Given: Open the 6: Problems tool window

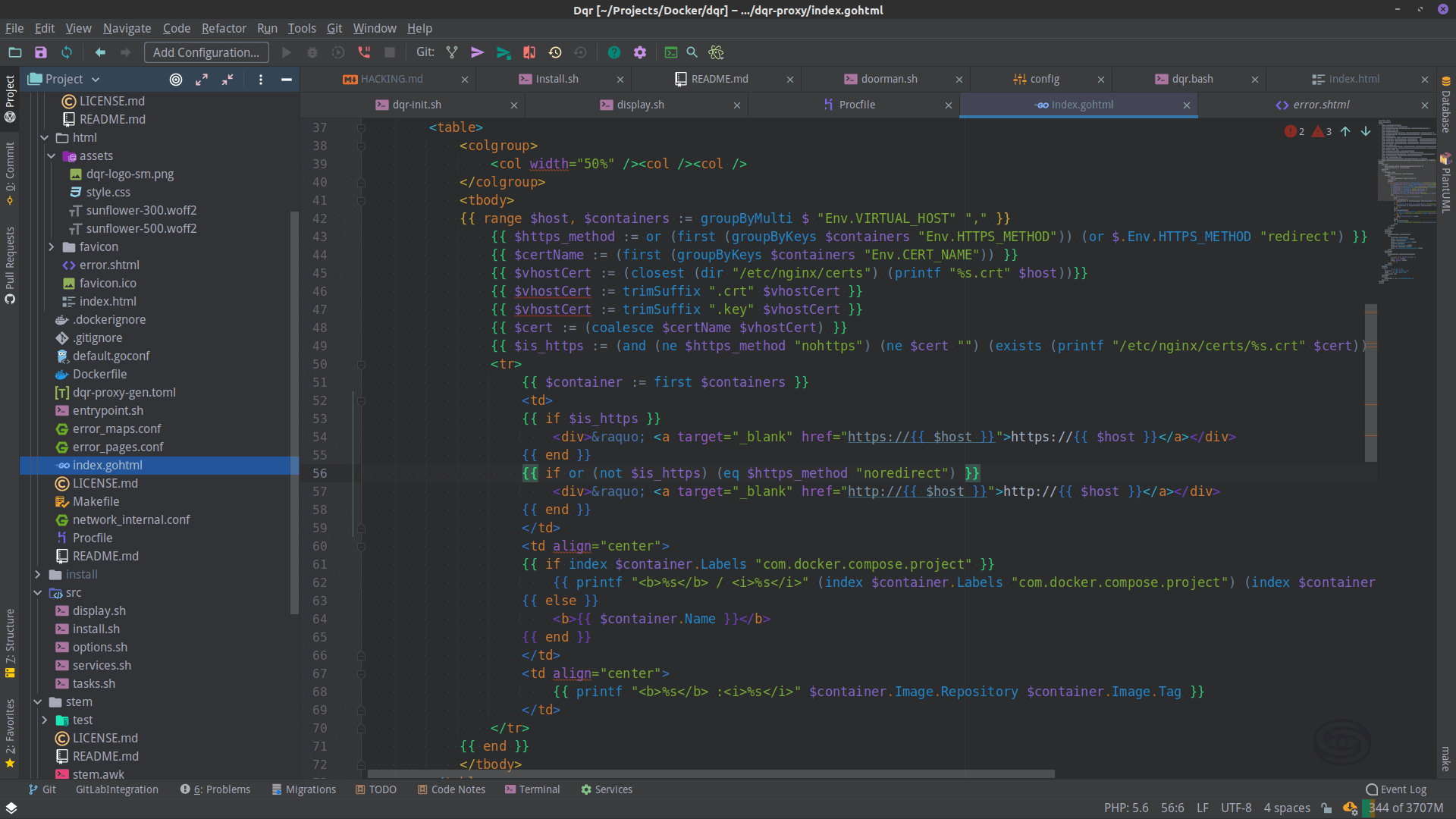Looking at the screenshot, I should pyautogui.click(x=215, y=789).
